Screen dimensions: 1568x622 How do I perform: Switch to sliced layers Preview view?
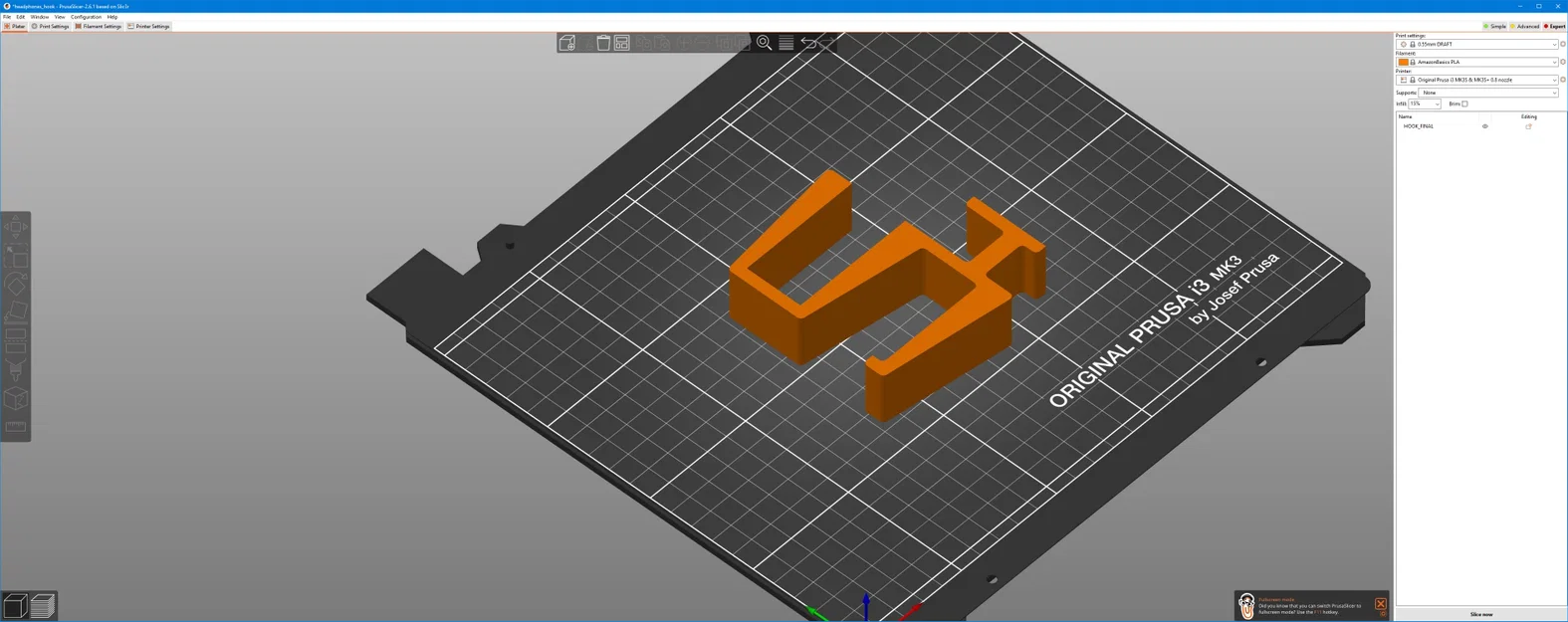point(43,605)
